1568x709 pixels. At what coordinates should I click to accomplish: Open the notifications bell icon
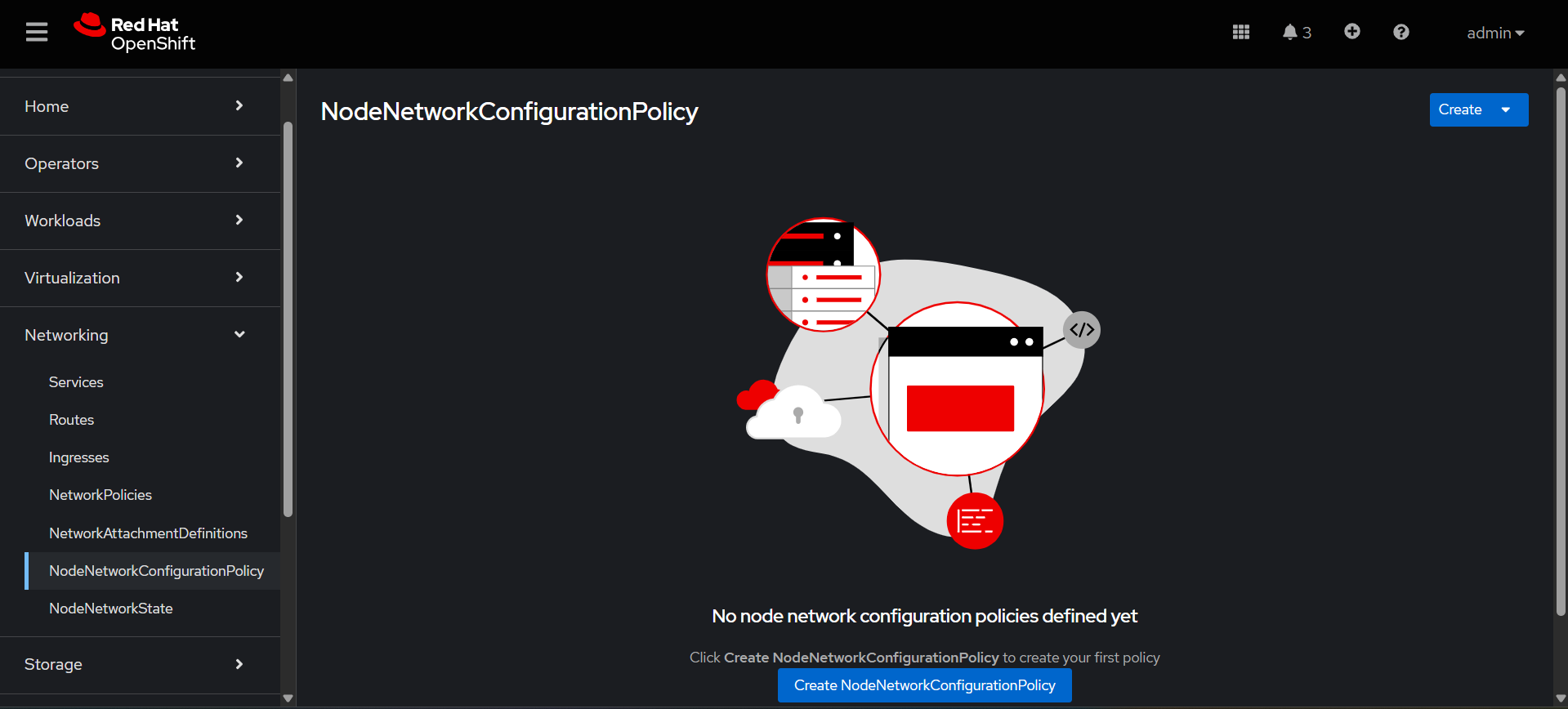point(1295,33)
